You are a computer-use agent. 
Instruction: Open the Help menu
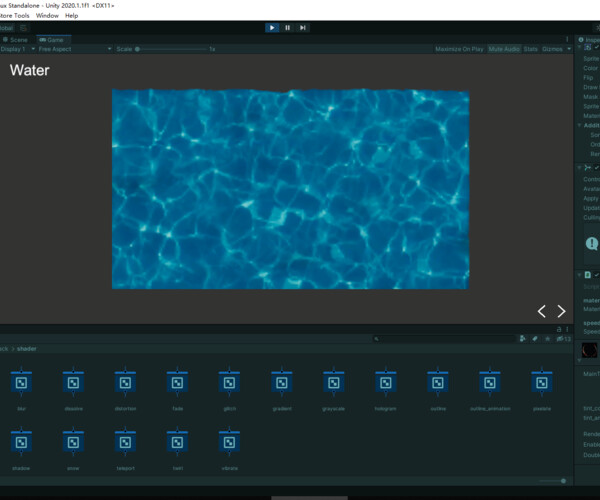[72, 16]
